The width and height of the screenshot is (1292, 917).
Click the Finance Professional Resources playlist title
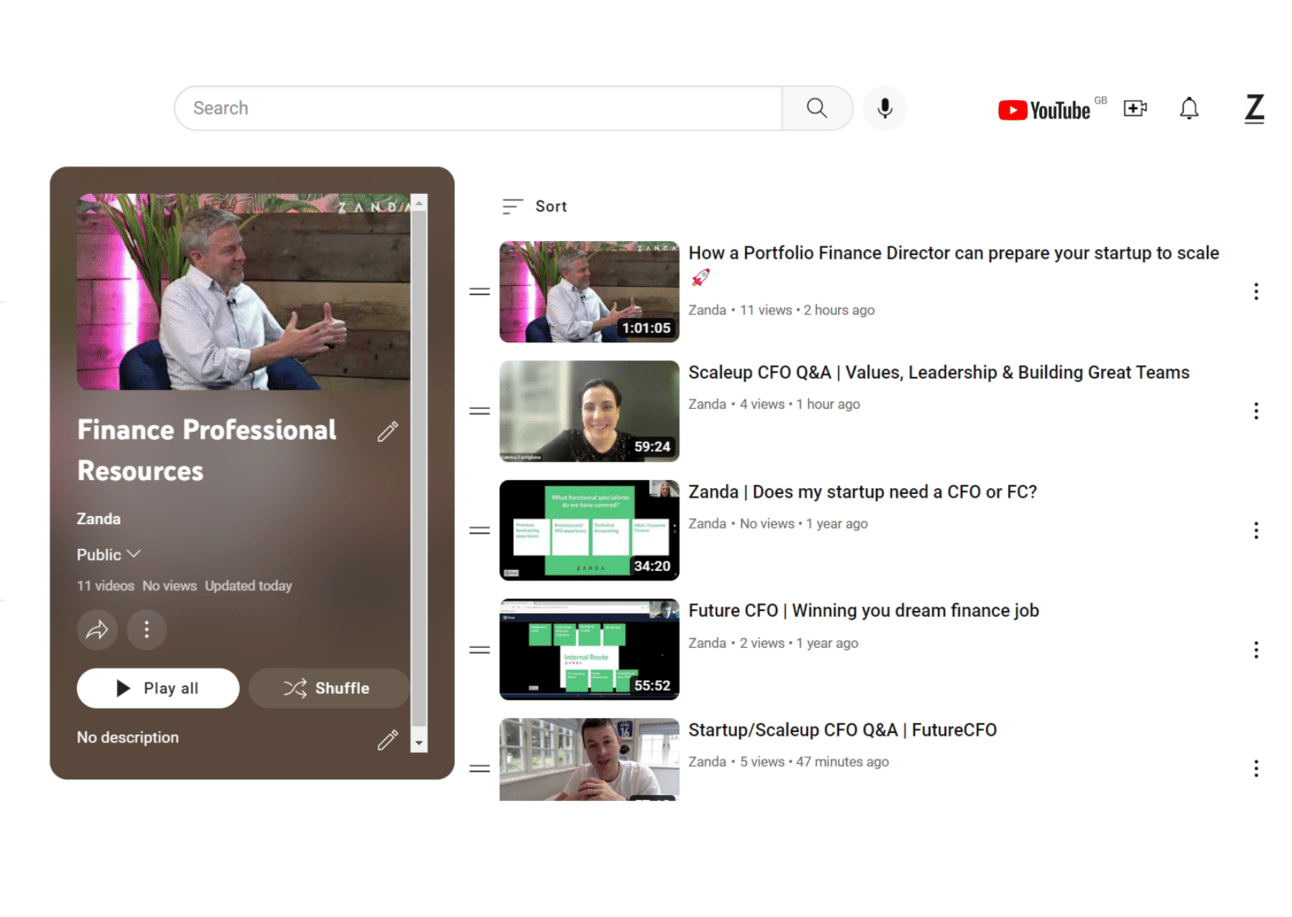(207, 450)
